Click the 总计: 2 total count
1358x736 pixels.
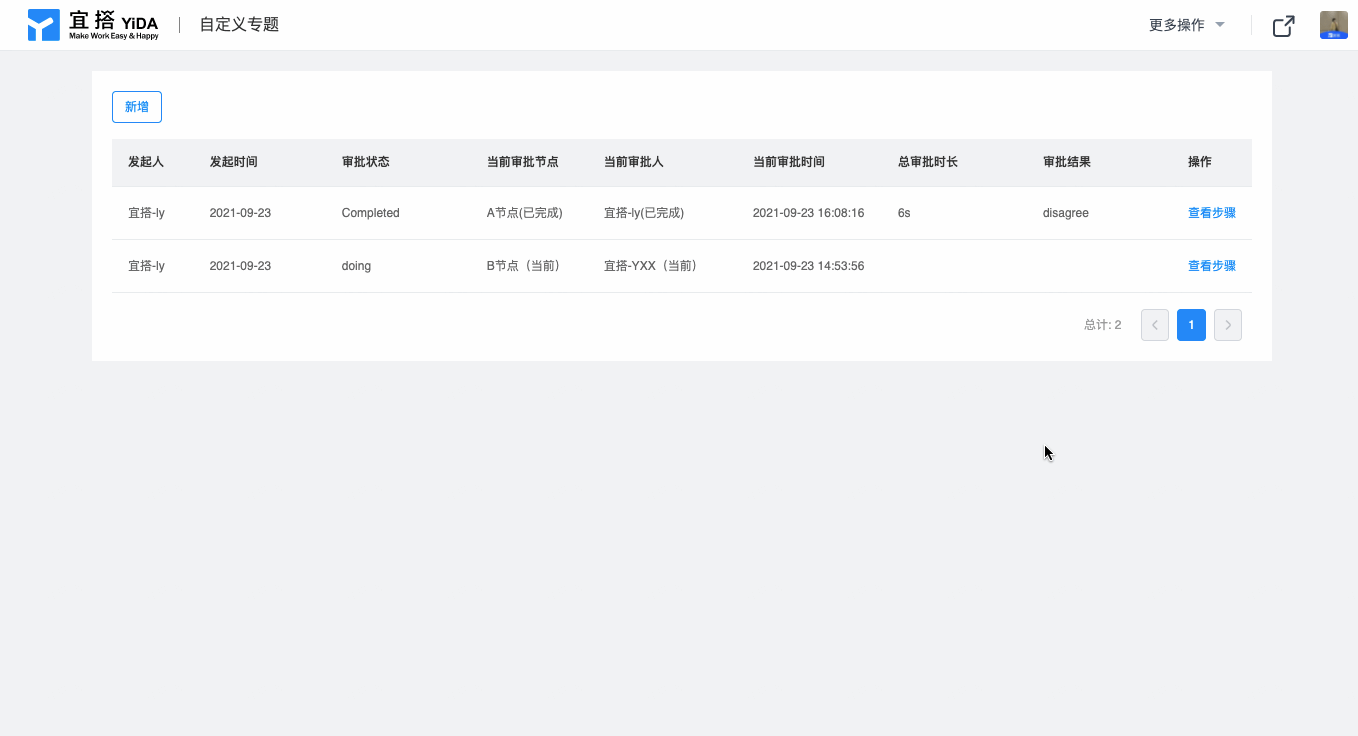coord(1102,325)
